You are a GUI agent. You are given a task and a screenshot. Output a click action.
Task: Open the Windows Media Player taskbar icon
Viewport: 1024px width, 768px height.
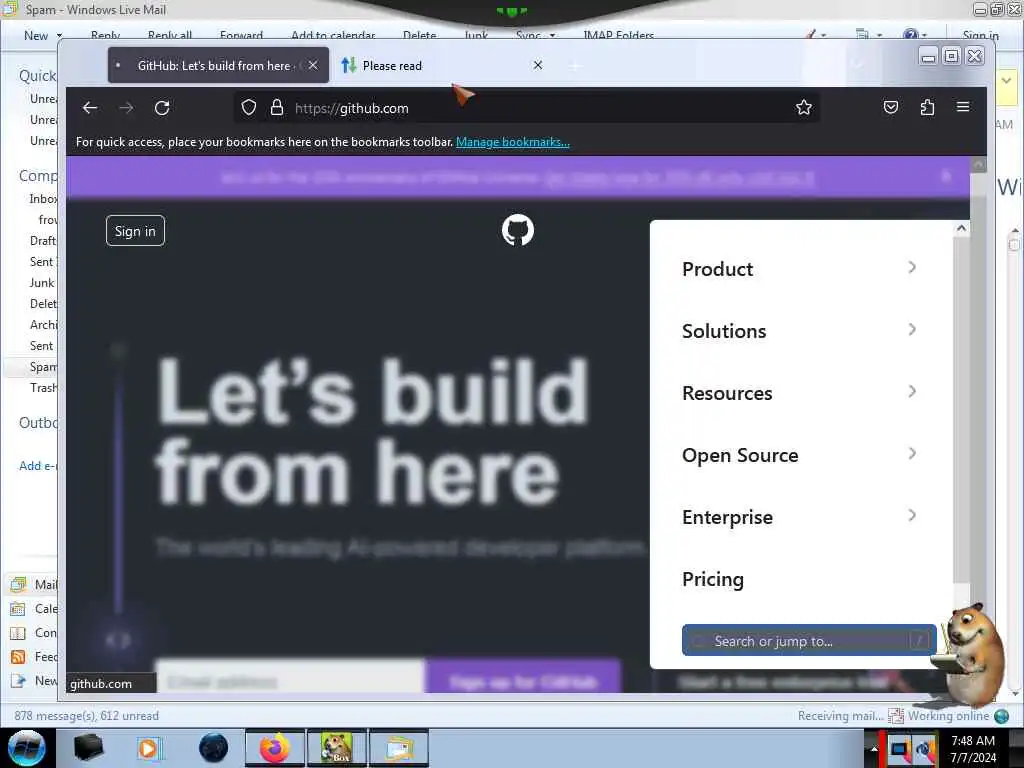pyautogui.click(x=148, y=748)
